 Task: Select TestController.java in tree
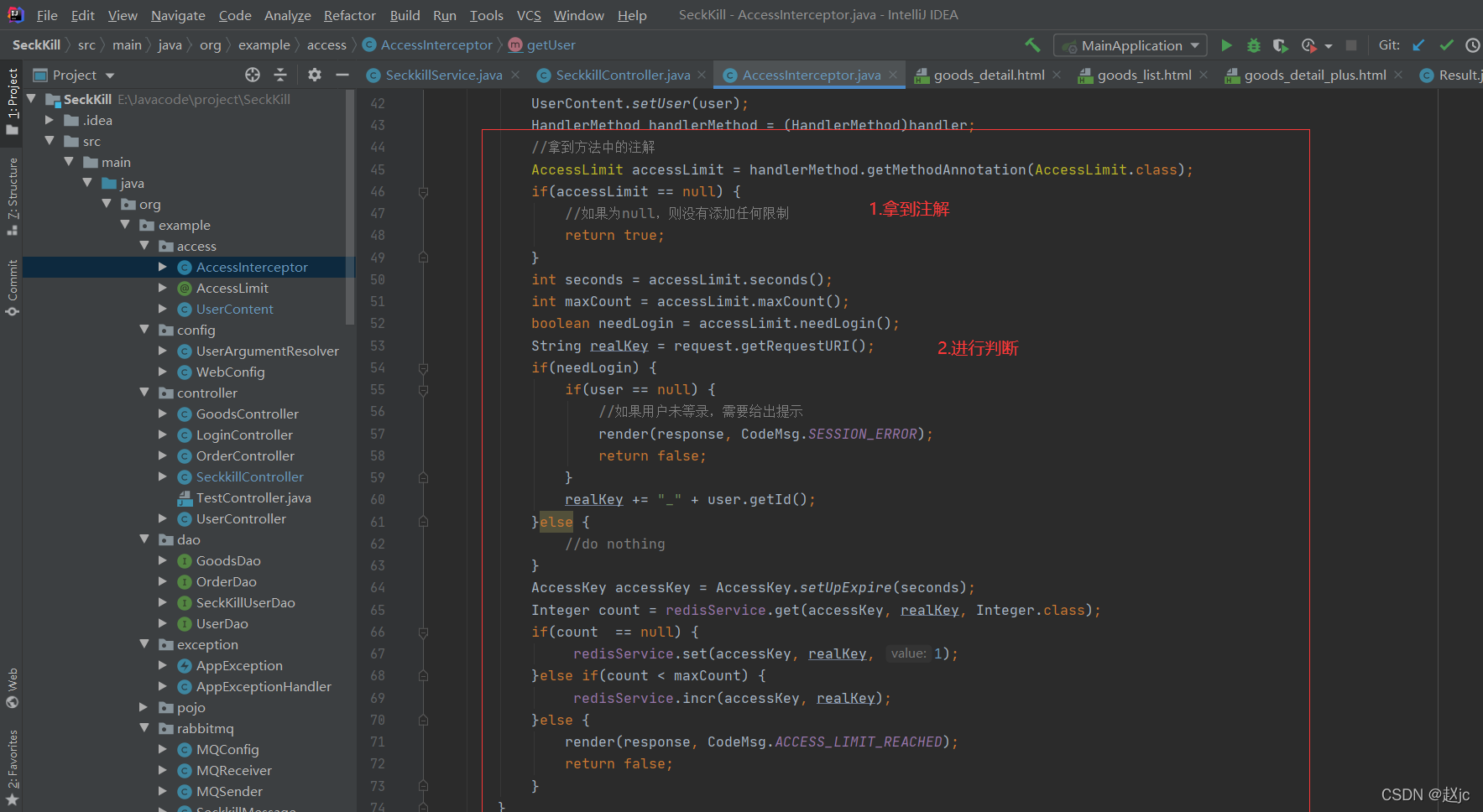coord(253,497)
